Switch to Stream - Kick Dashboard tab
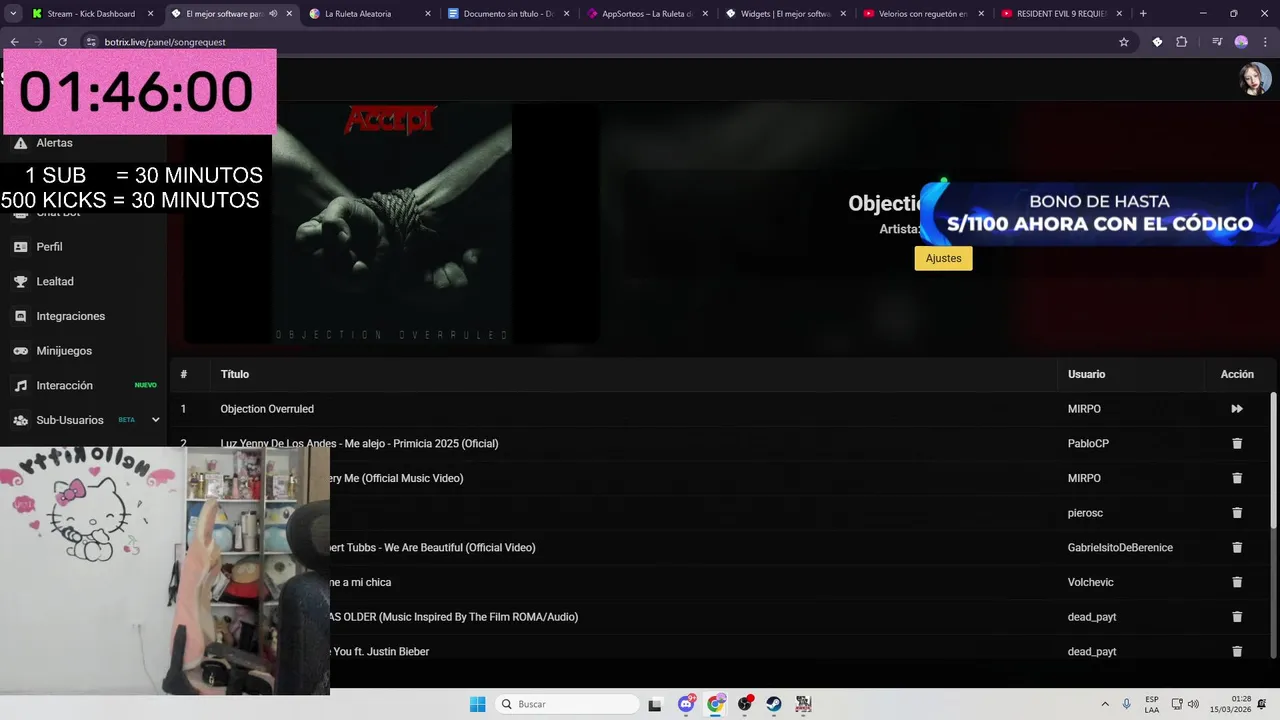1280x720 pixels. (92, 14)
